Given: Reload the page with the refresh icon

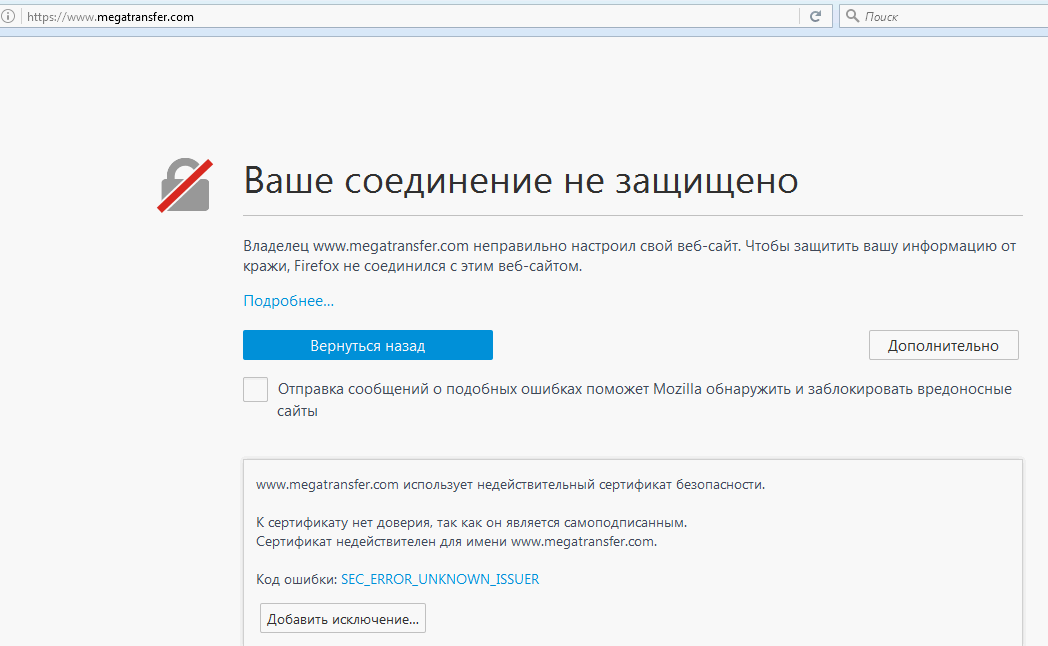Looking at the screenshot, I should pos(815,16).
